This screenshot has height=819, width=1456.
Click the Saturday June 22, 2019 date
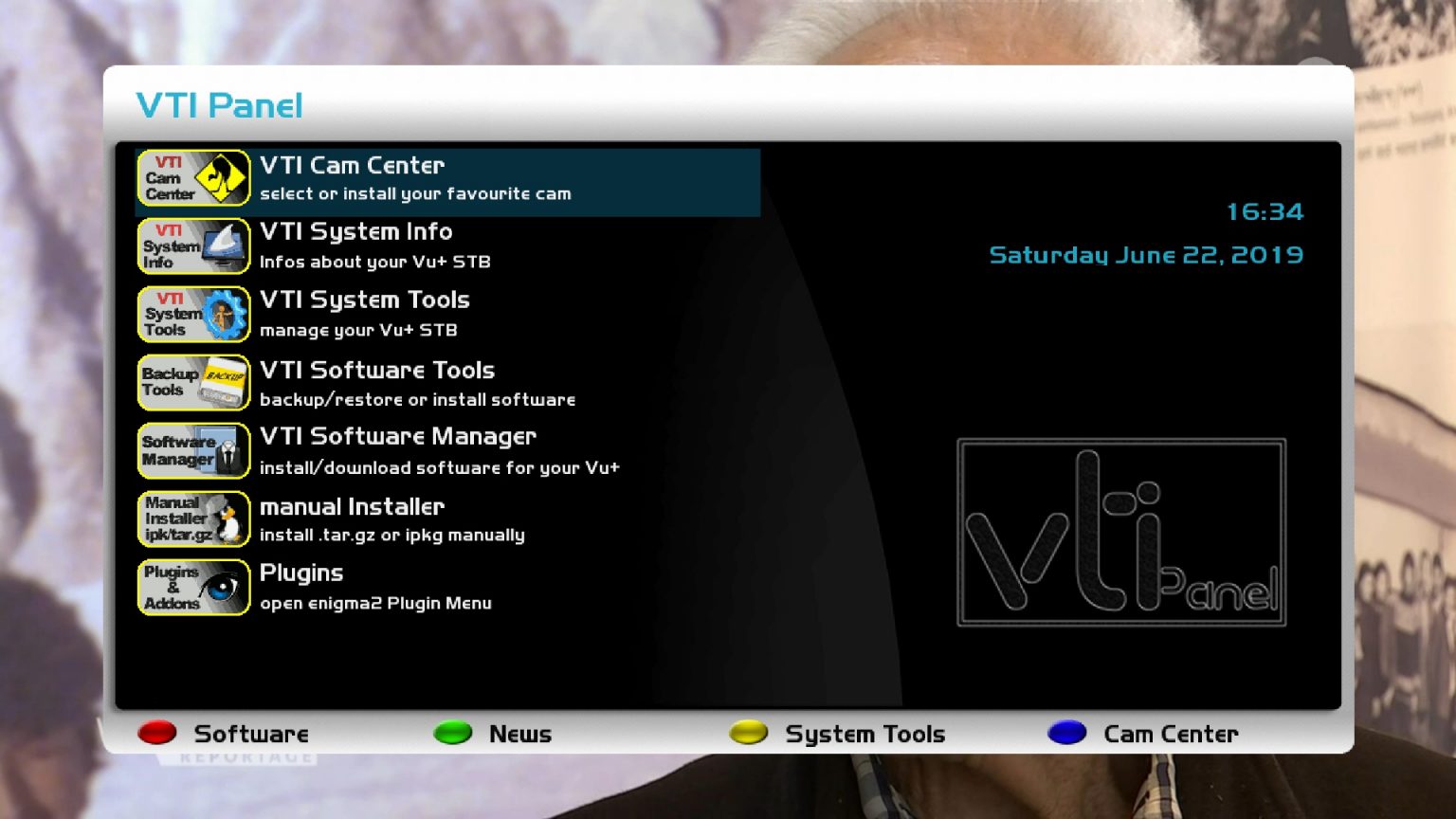1146,255
